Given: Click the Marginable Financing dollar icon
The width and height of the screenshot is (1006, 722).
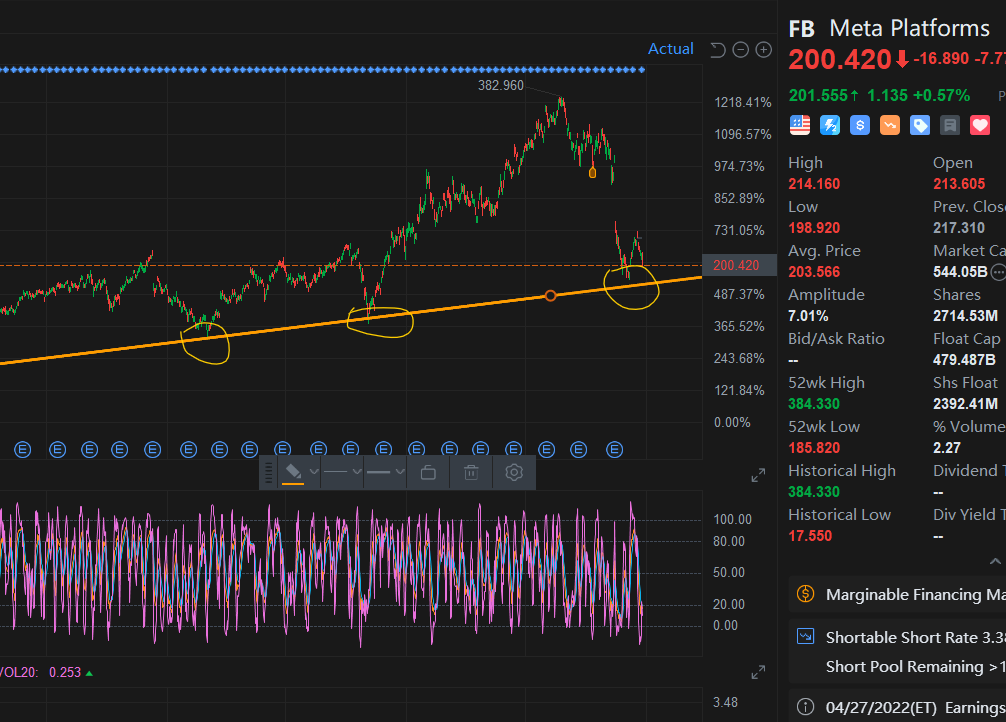Looking at the screenshot, I should click(x=805, y=594).
